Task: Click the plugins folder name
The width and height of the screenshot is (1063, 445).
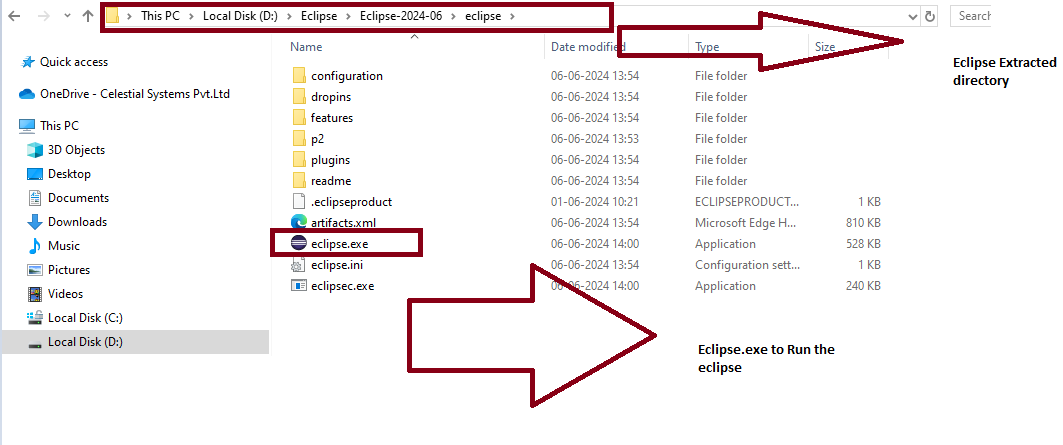Action: coord(331,159)
